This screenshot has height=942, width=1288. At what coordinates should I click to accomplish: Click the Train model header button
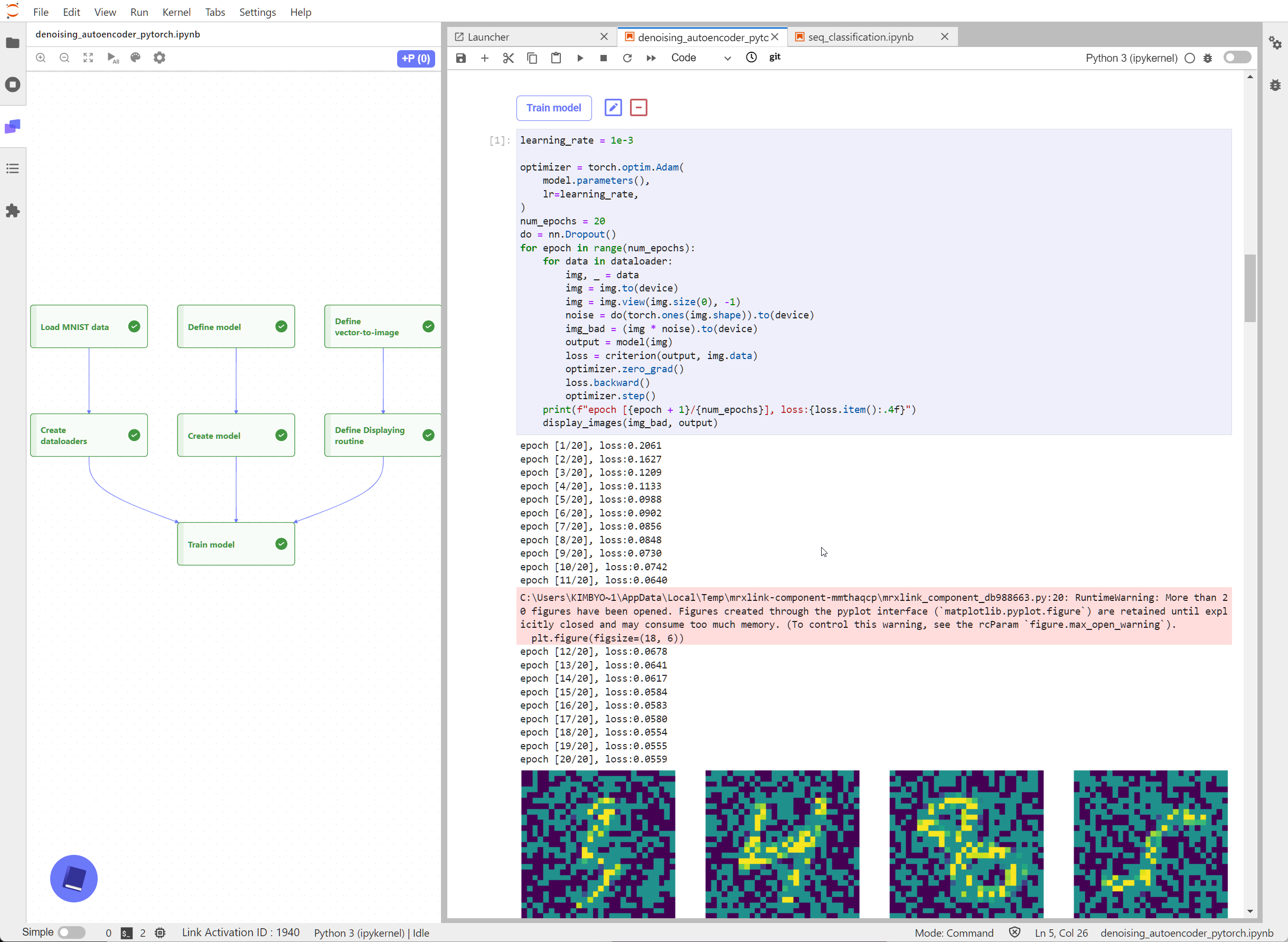point(553,108)
